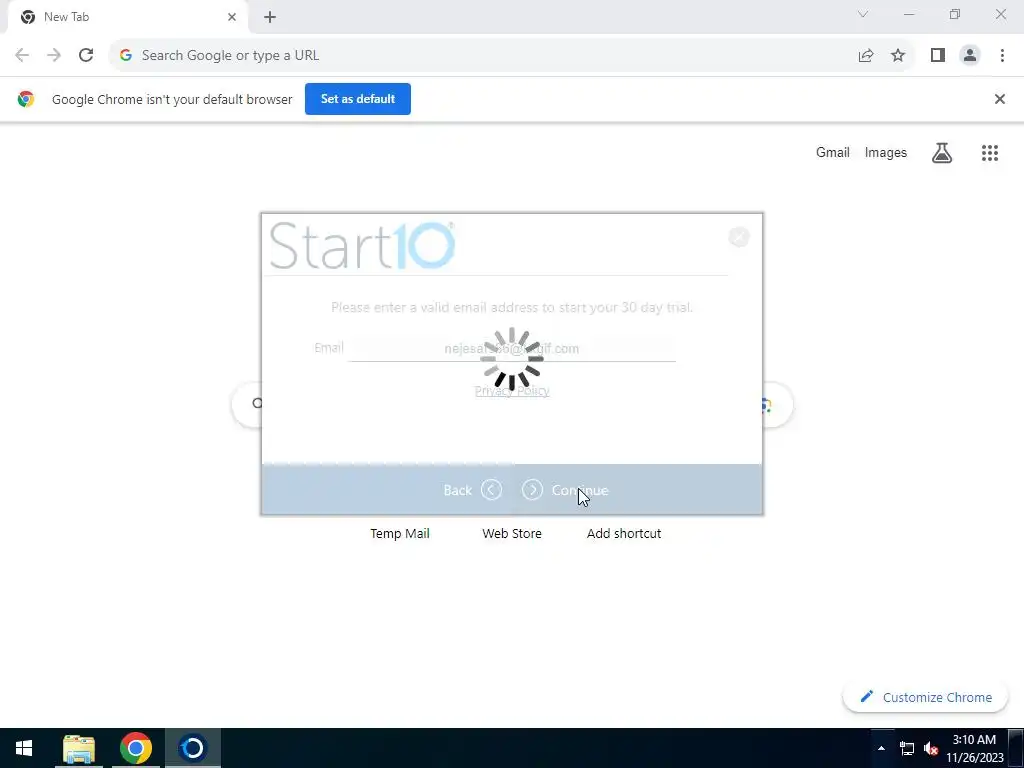Close the Start10 dialog

pos(739,237)
